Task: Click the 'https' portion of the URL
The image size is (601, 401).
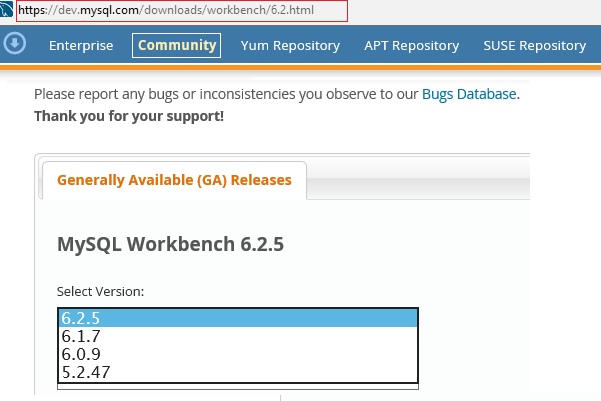Action: [x=32, y=11]
